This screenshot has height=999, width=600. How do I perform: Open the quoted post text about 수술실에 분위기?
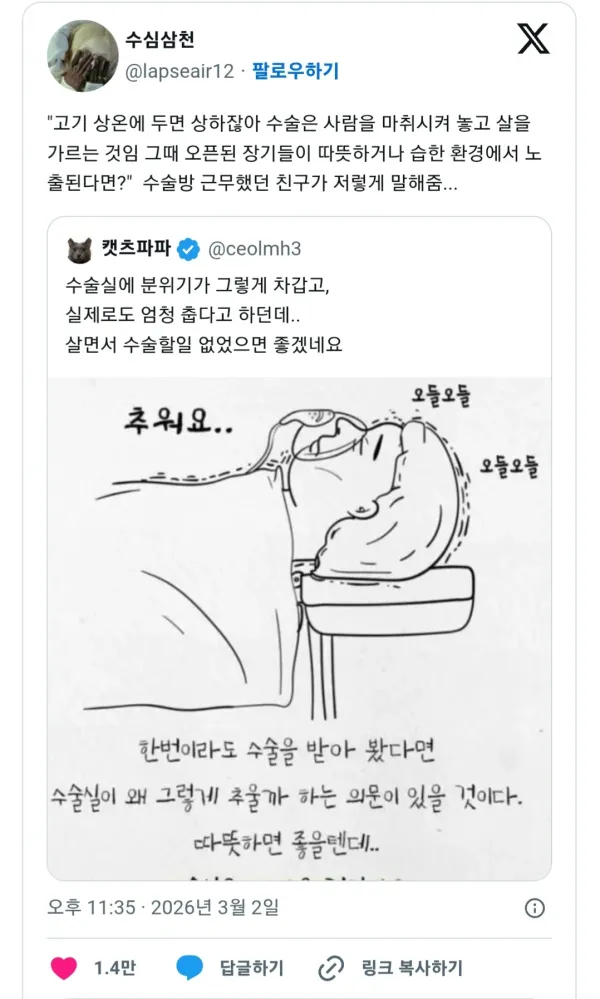tap(204, 315)
